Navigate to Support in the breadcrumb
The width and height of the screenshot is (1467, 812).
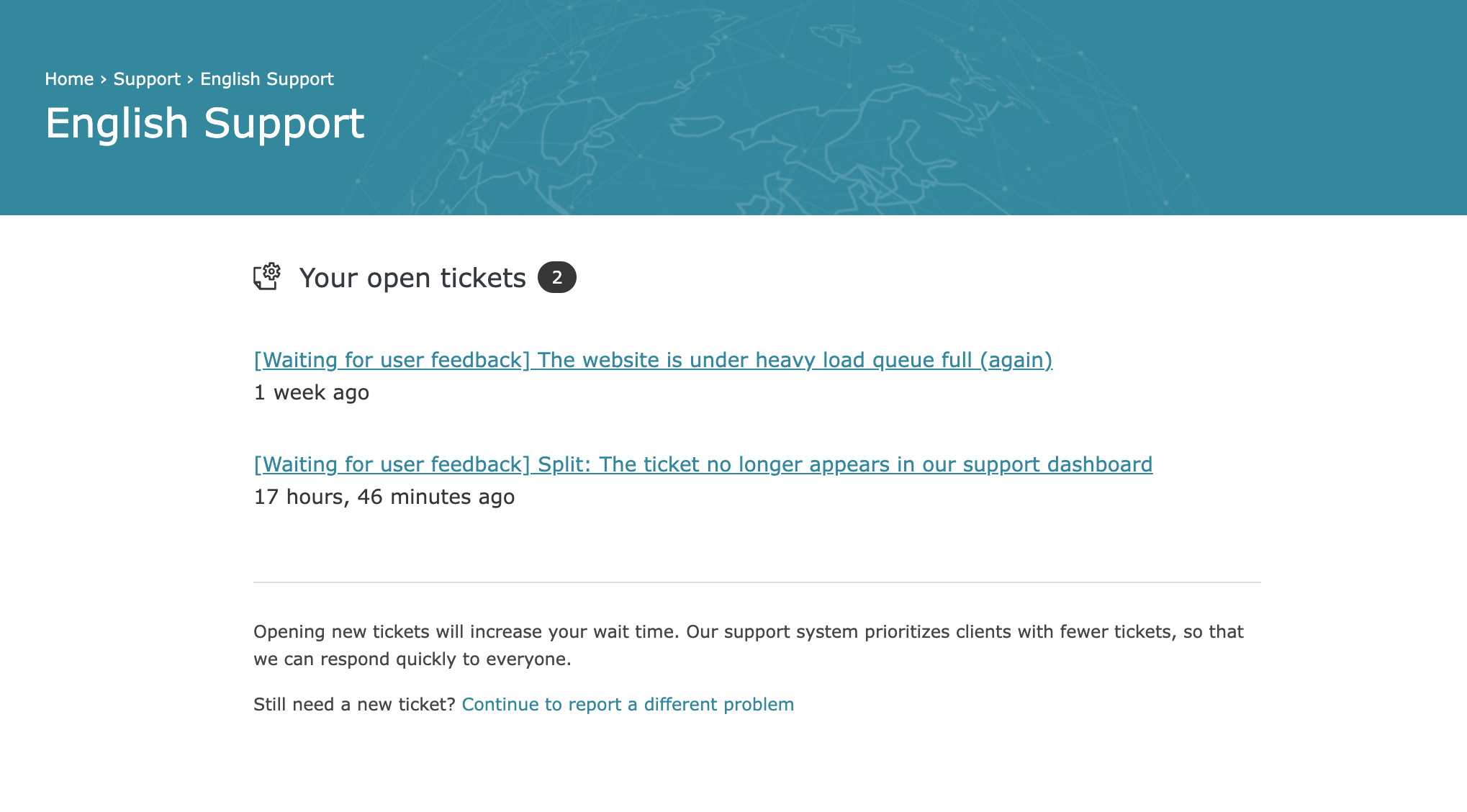pyautogui.click(x=147, y=79)
